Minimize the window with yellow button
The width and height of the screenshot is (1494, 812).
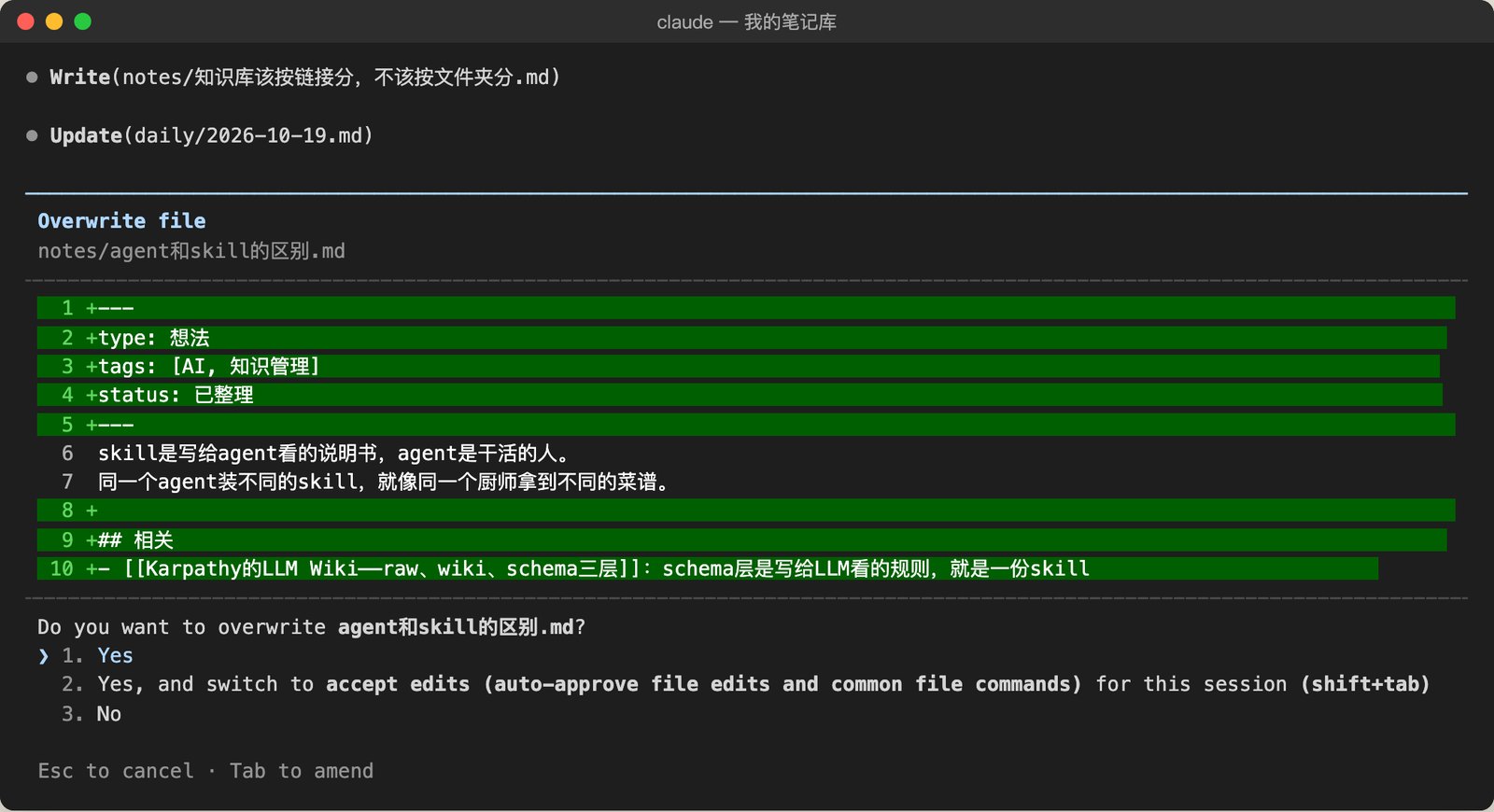click(54, 21)
